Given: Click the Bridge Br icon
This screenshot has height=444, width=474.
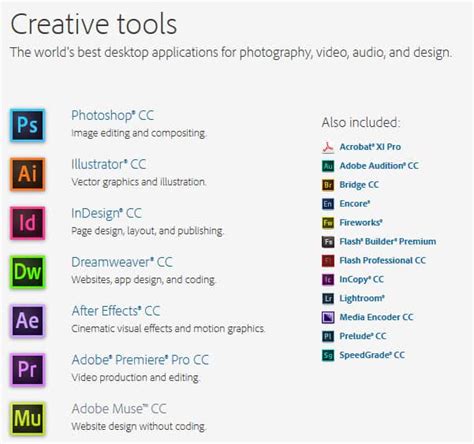Looking at the screenshot, I should tap(328, 185).
